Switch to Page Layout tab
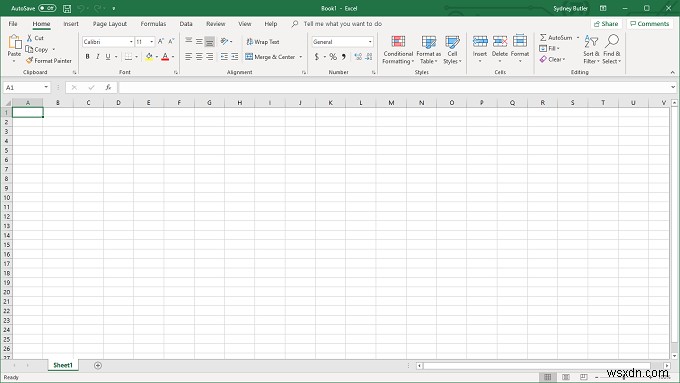The image size is (680, 383). point(110,24)
